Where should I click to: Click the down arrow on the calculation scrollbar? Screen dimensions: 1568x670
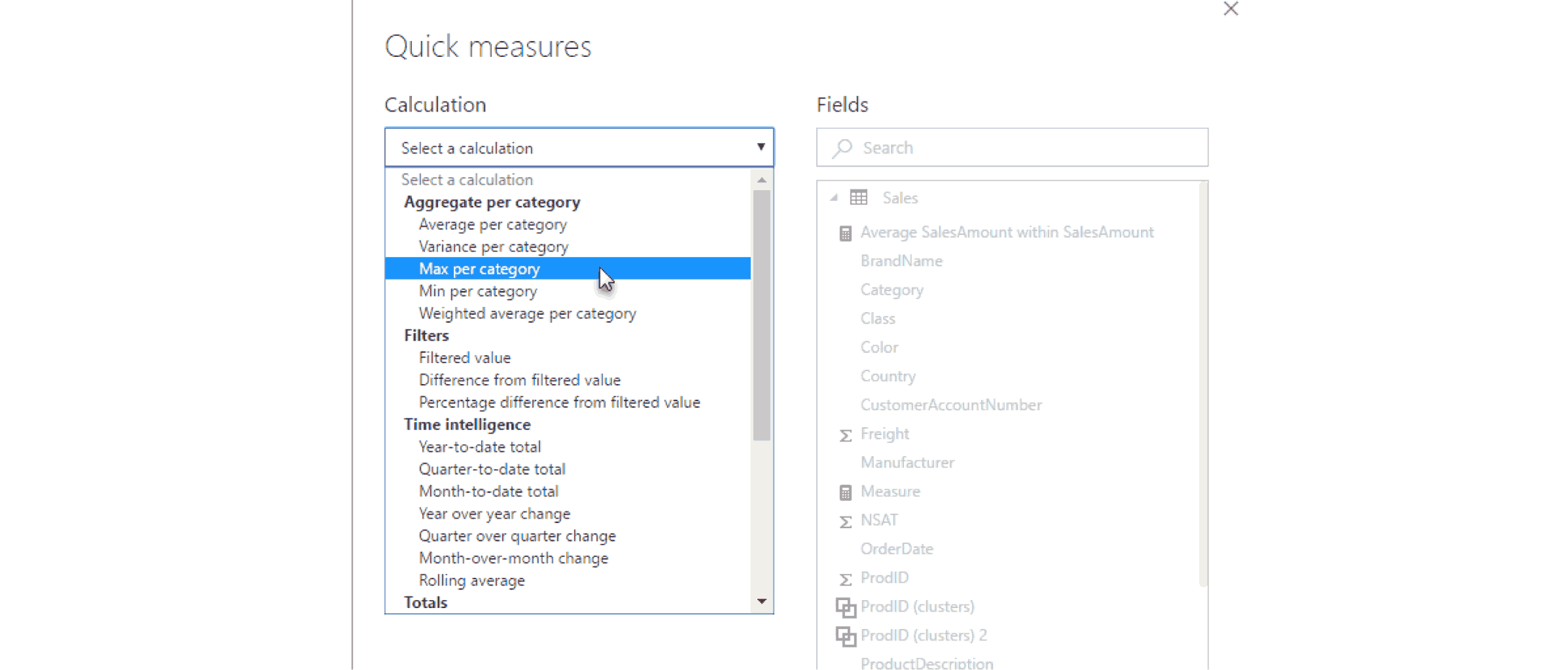pyautogui.click(x=761, y=602)
